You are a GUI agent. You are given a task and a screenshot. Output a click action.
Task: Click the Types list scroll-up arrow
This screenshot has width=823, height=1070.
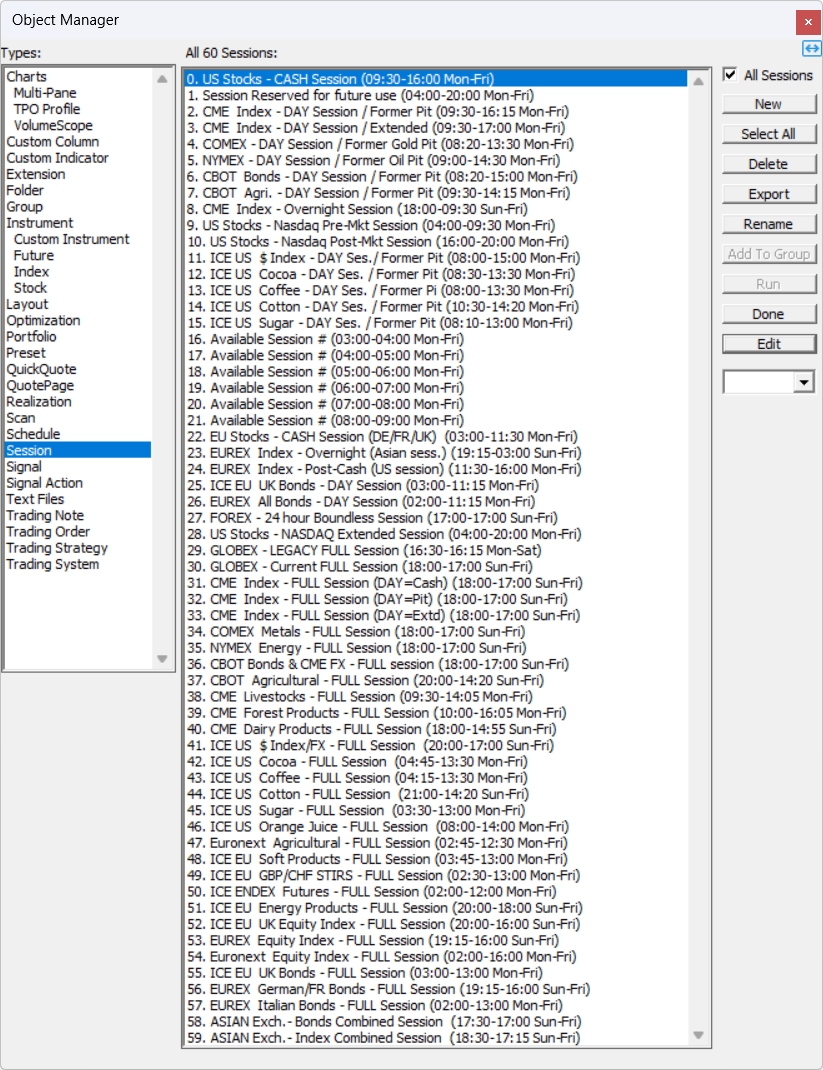pyautogui.click(x=162, y=78)
